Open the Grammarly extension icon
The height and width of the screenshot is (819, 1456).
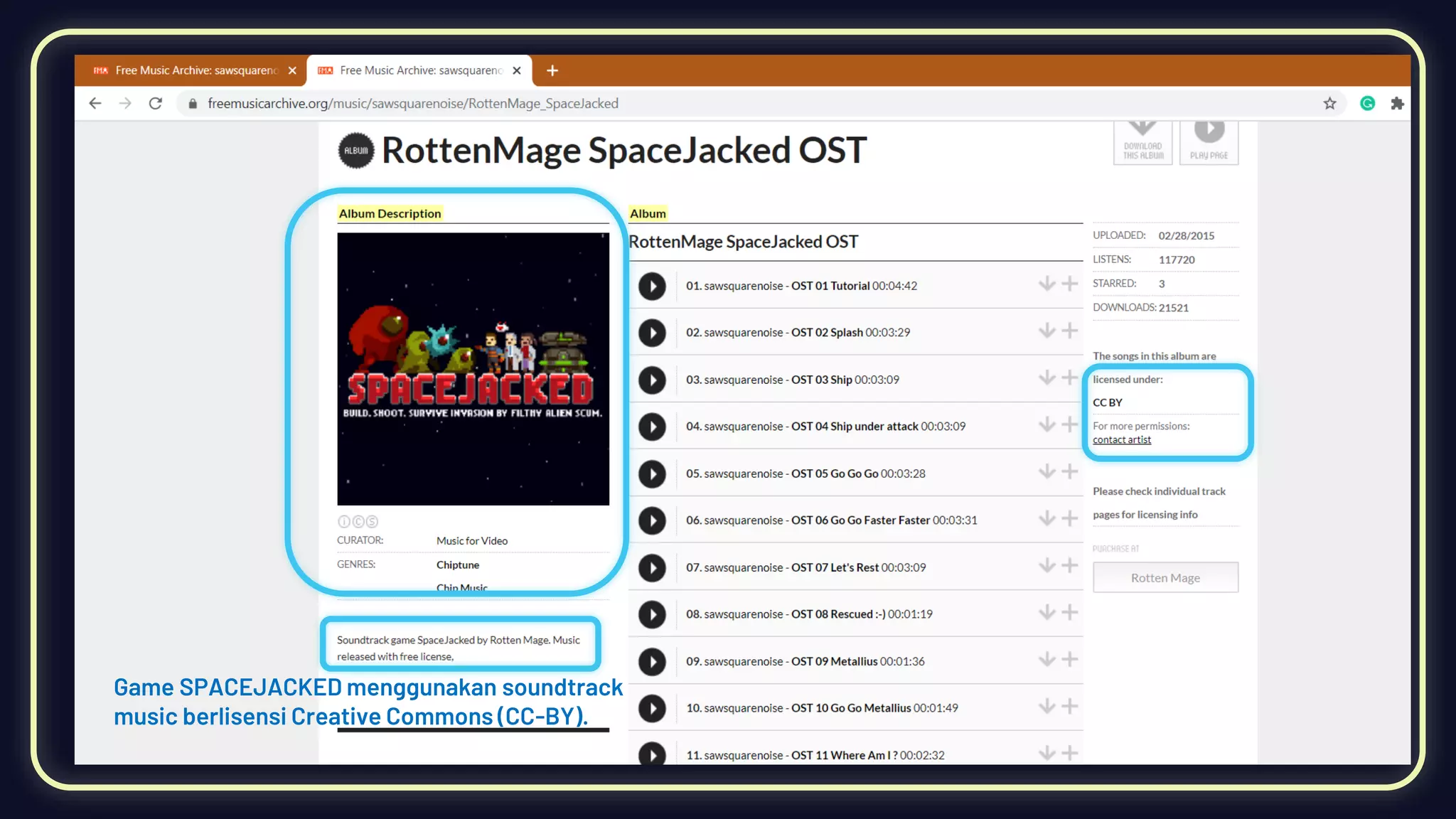1366,103
